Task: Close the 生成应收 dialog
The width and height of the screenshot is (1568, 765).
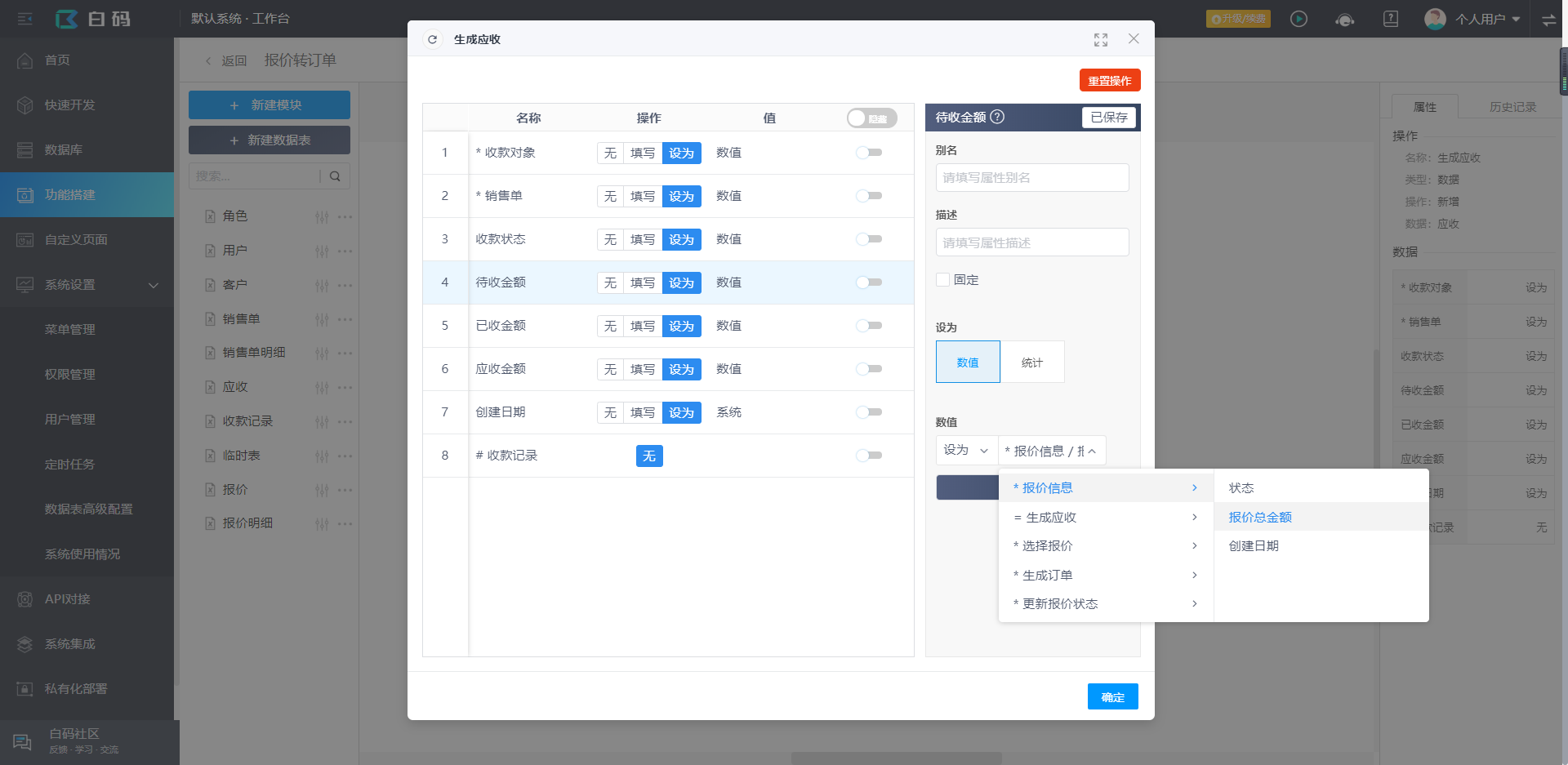Action: click(1134, 38)
